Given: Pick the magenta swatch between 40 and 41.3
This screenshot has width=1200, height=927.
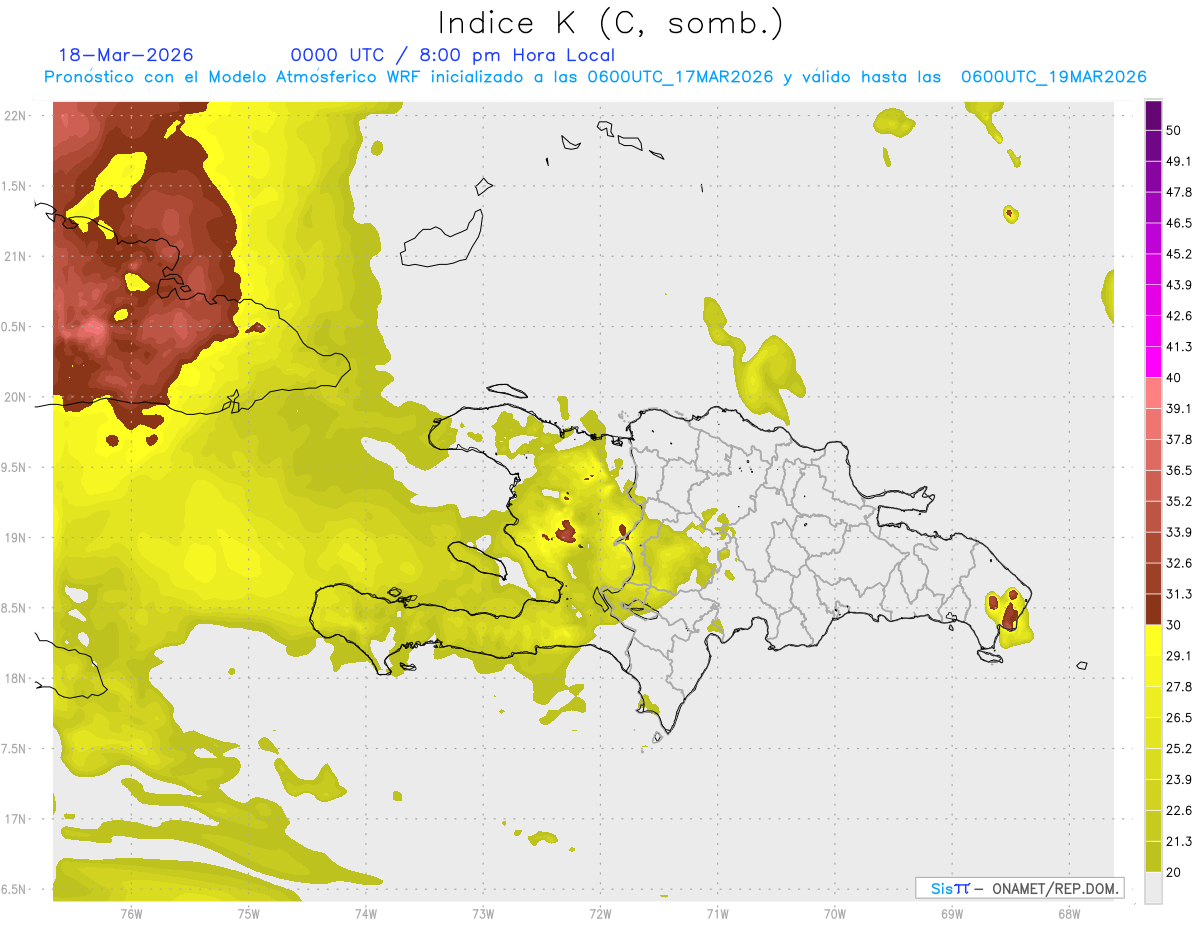Looking at the screenshot, I should click(x=1153, y=362).
